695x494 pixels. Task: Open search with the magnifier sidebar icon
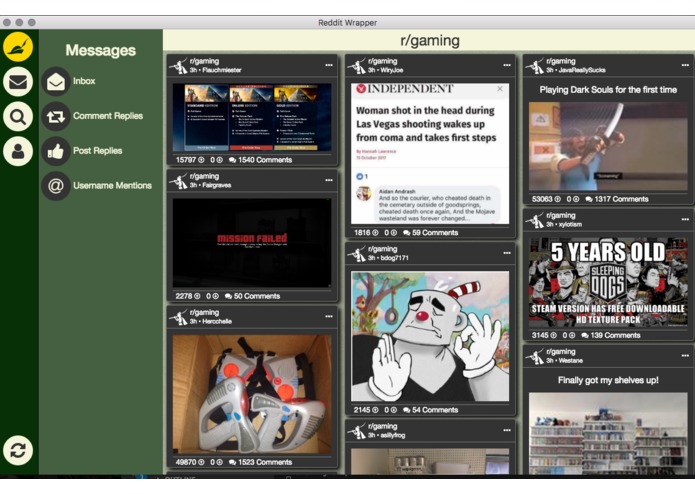pyautogui.click(x=18, y=117)
